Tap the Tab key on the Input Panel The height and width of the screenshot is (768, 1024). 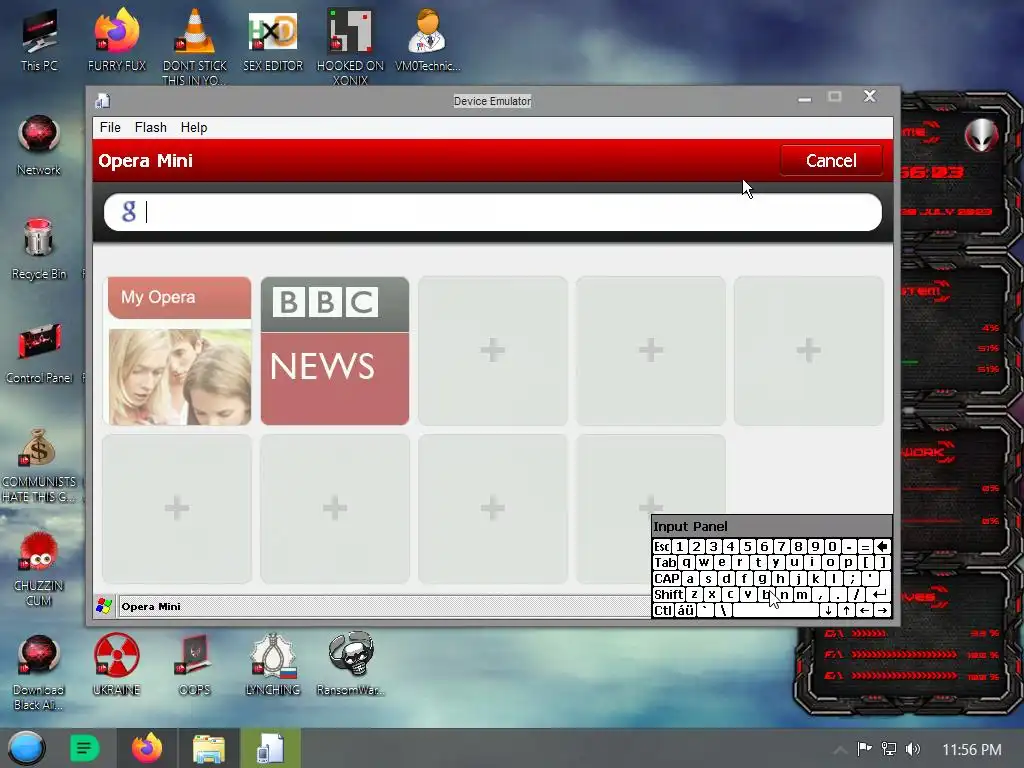(665, 562)
